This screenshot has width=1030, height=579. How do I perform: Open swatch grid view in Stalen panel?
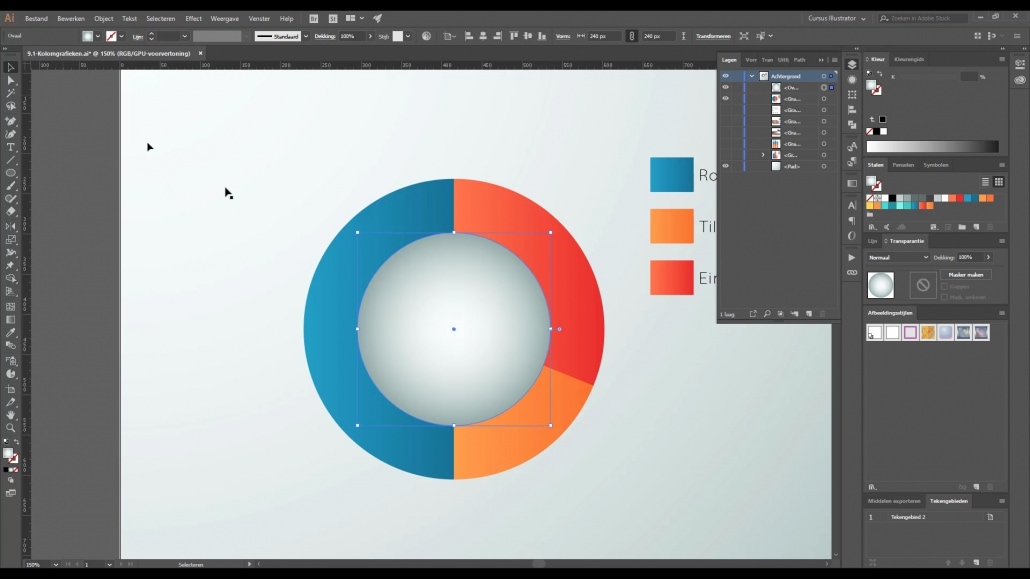[x=999, y=182]
